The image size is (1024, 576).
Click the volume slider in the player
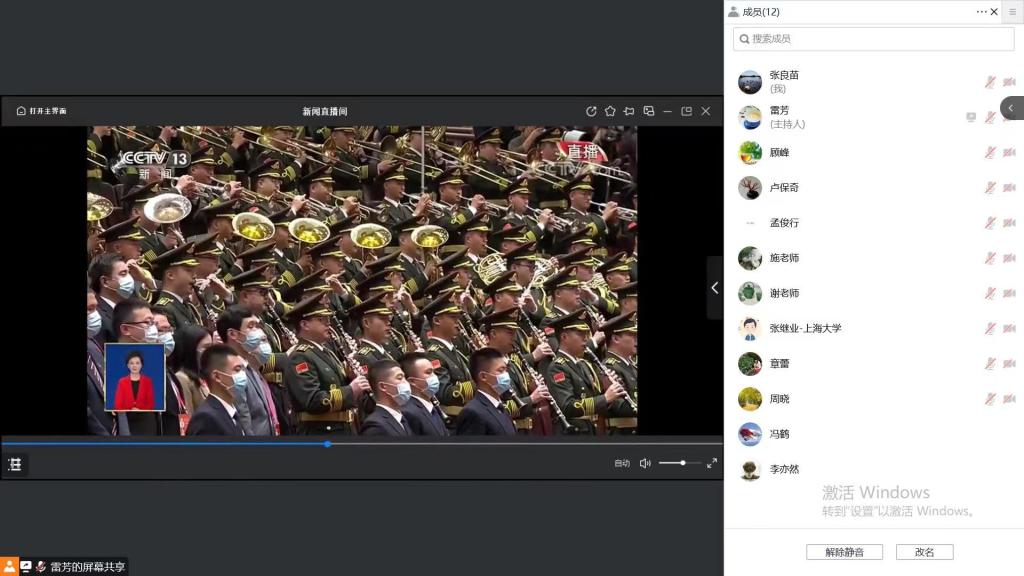680,463
